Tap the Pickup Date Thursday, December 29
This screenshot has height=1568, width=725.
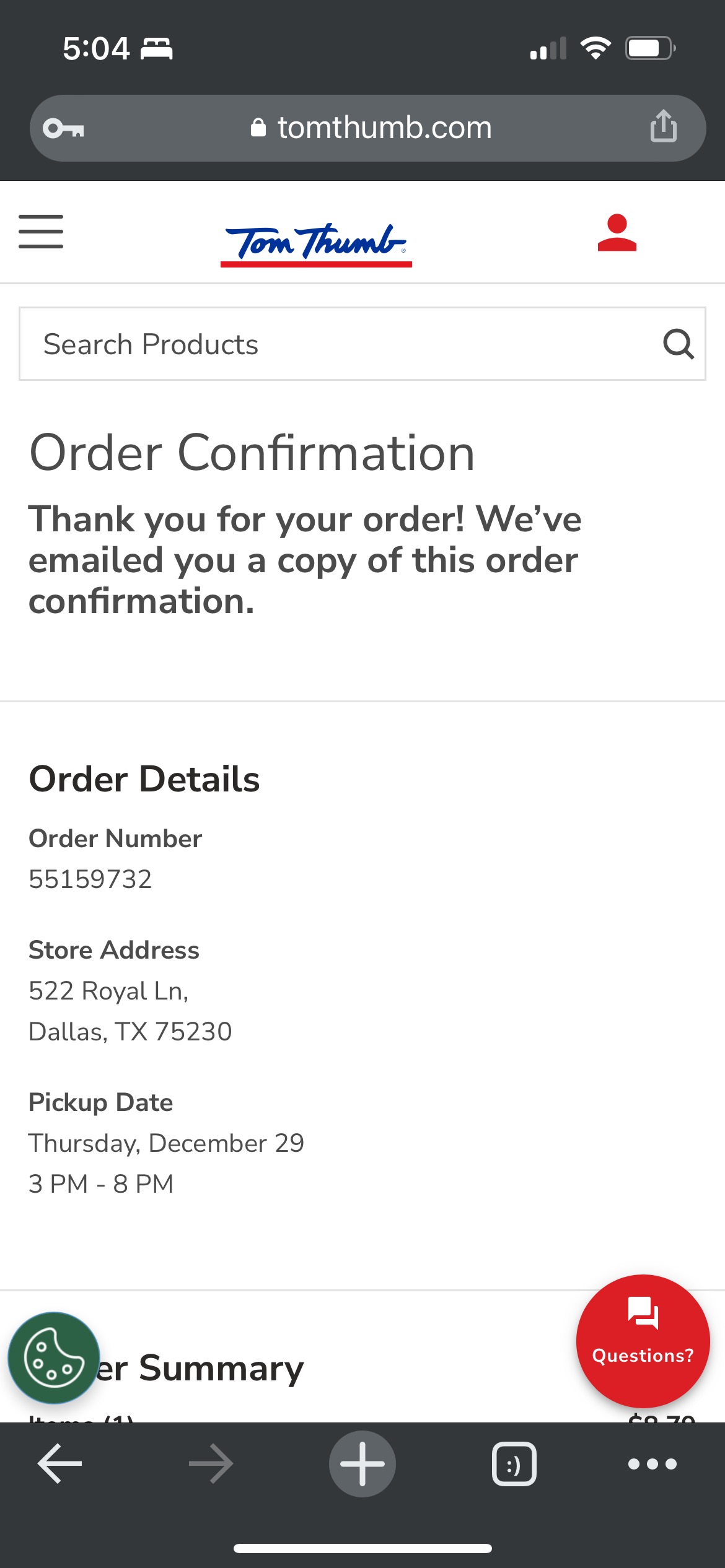(x=166, y=1143)
